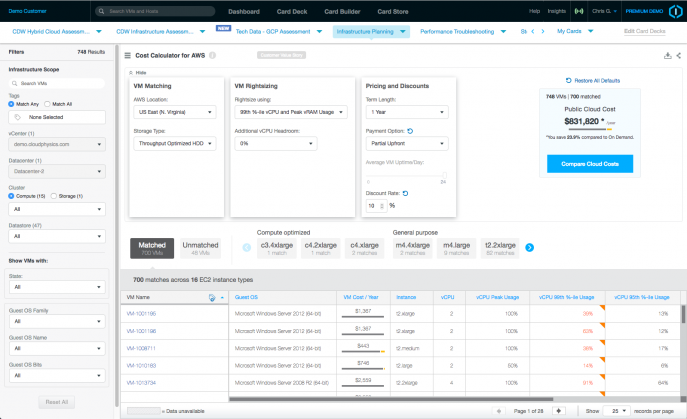Click the Search VMs and Hosts field
The width and height of the screenshot is (687, 419).
156,11
